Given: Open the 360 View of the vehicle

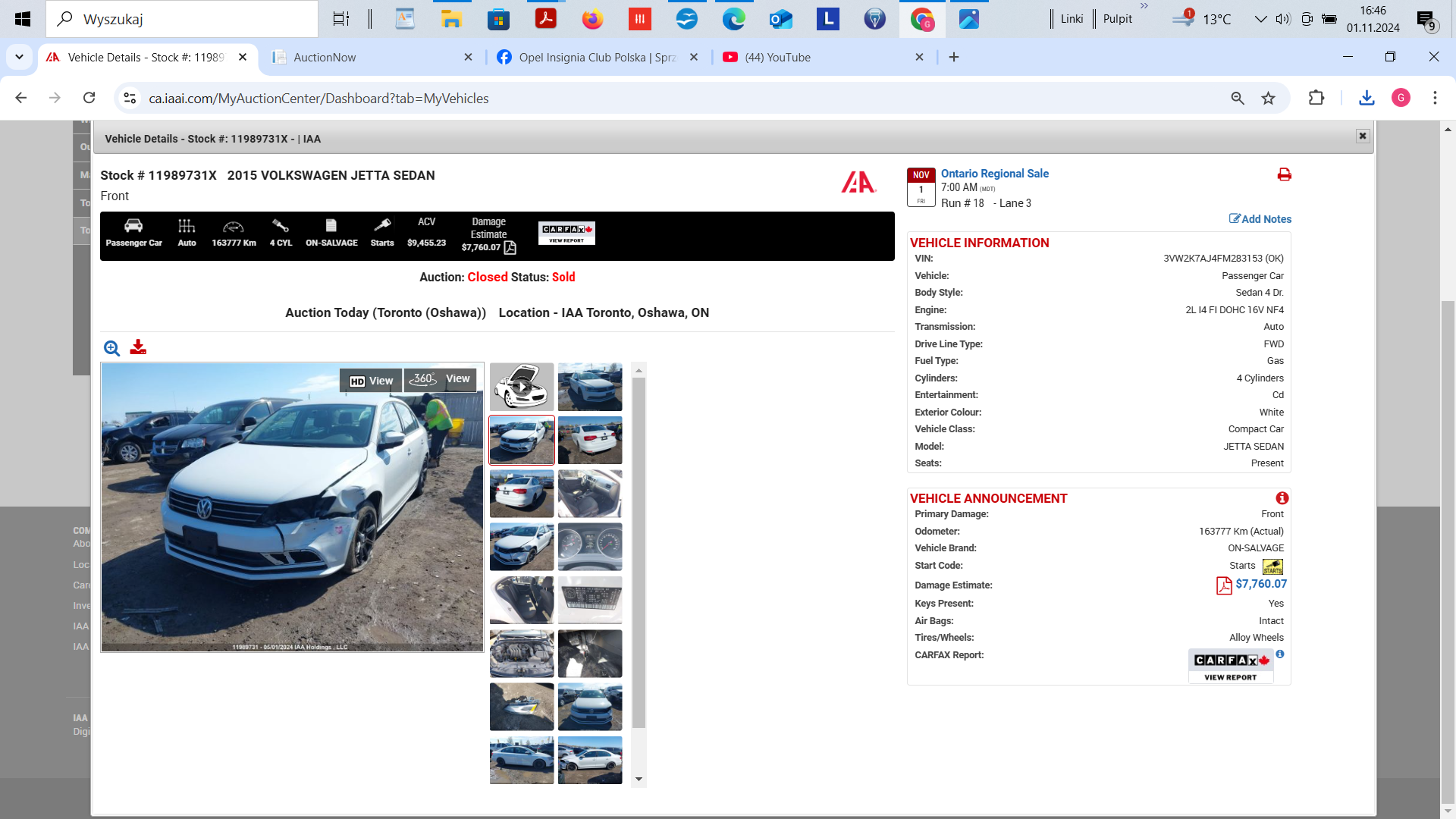Looking at the screenshot, I should click(x=441, y=379).
